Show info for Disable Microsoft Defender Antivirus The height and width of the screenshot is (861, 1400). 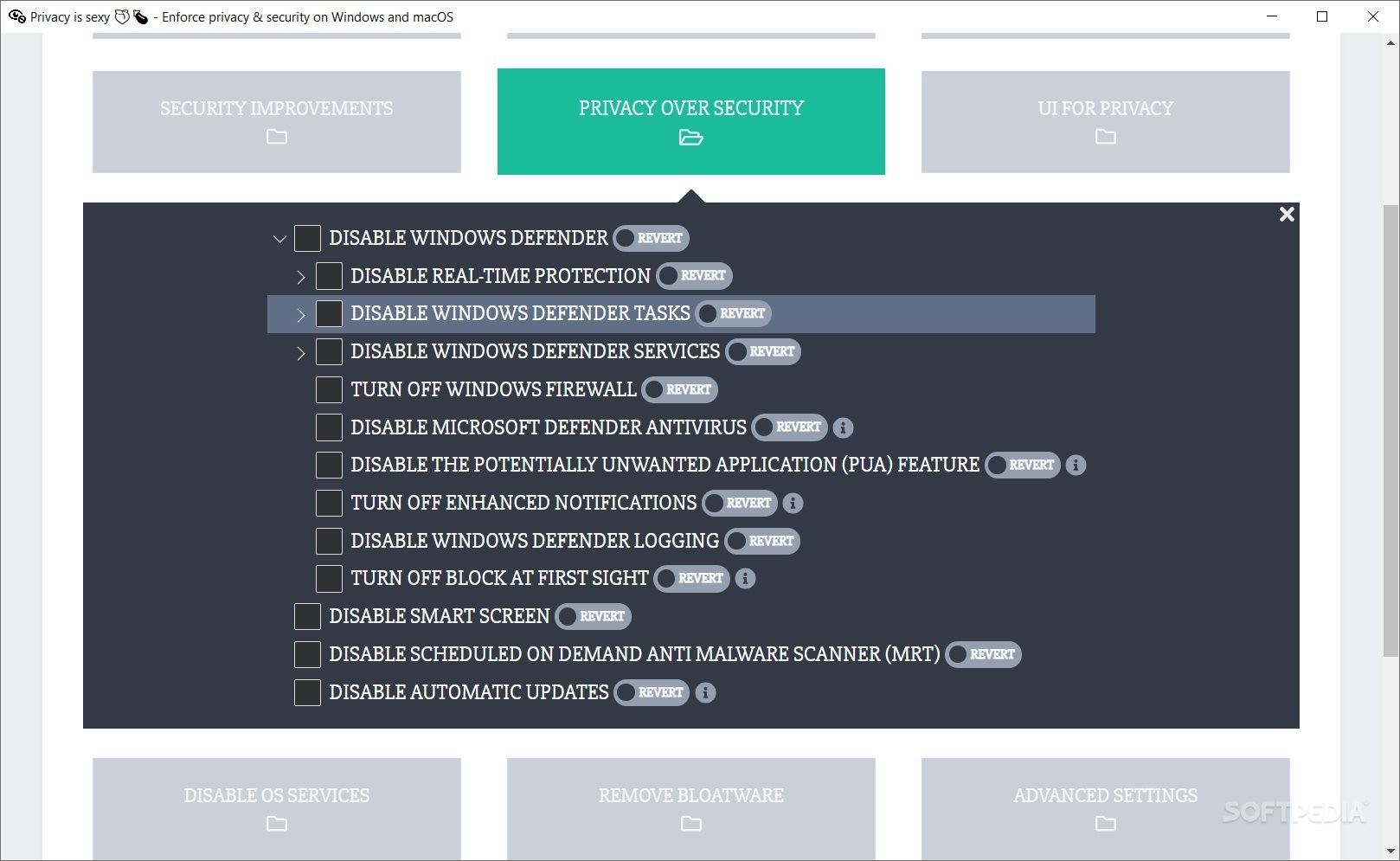(x=843, y=427)
